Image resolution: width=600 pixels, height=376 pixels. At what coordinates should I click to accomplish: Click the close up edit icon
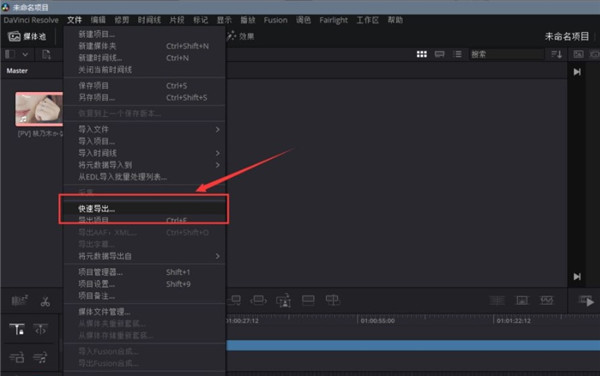(284, 301)
